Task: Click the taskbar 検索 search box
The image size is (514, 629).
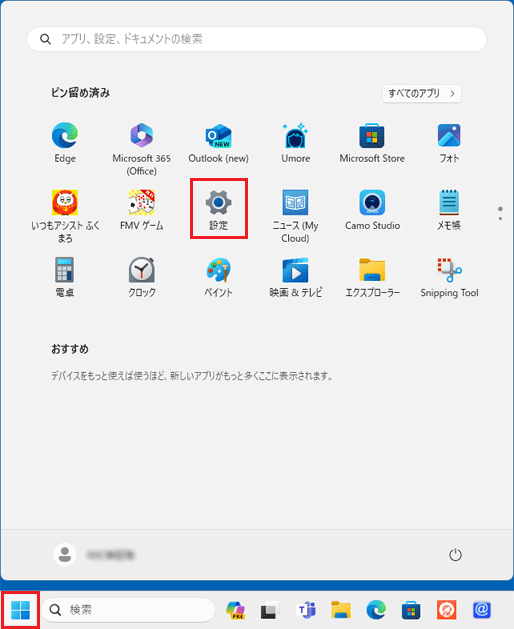Action: coord(128,610)
